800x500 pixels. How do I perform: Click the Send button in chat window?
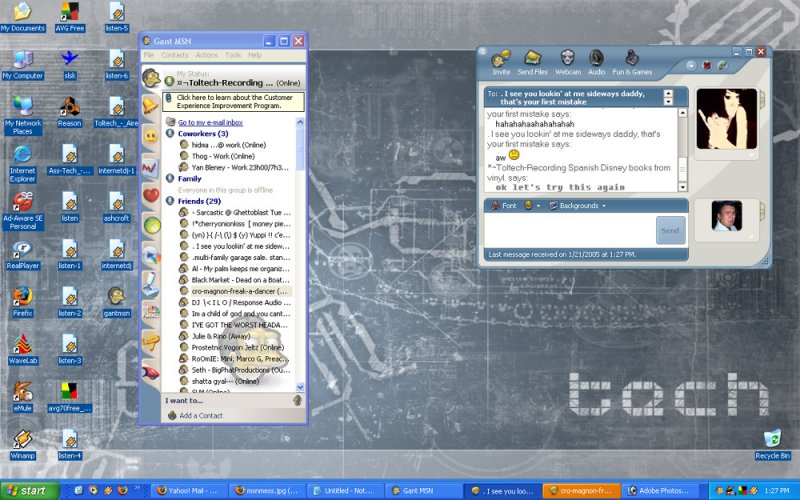670,230
